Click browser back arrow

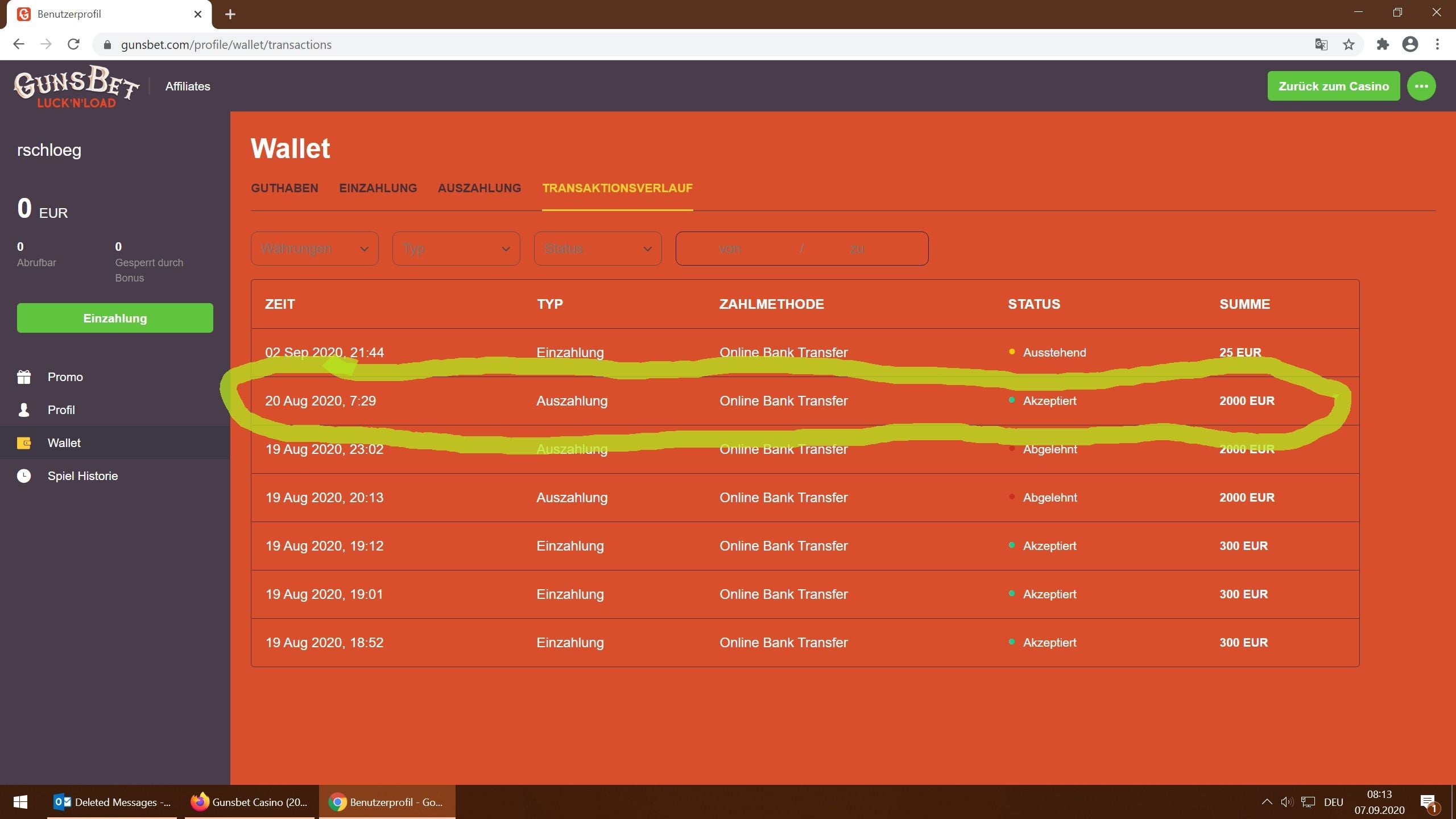(x=18, y=44)
